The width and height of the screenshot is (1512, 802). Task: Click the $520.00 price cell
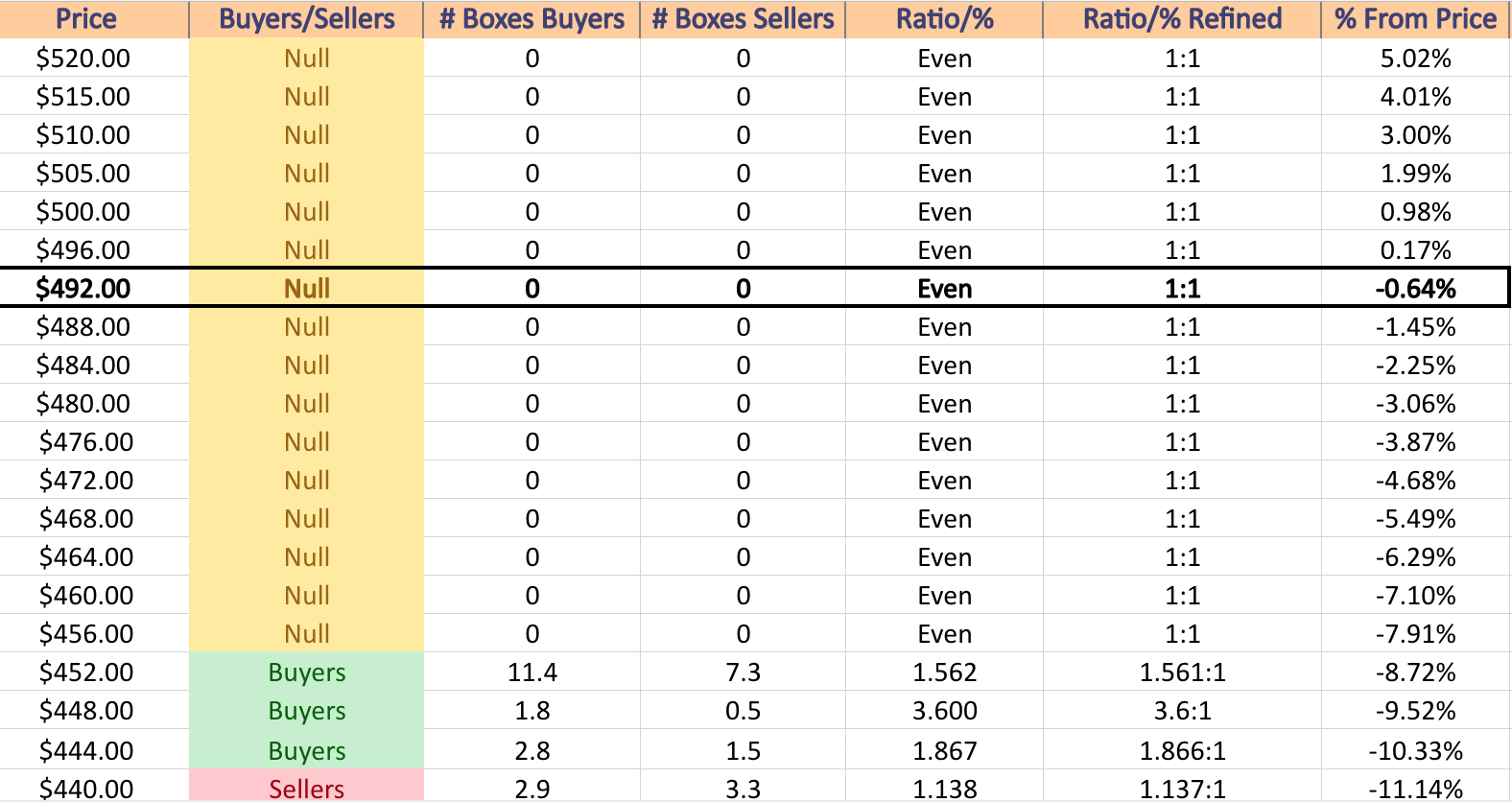coord(94,59)
